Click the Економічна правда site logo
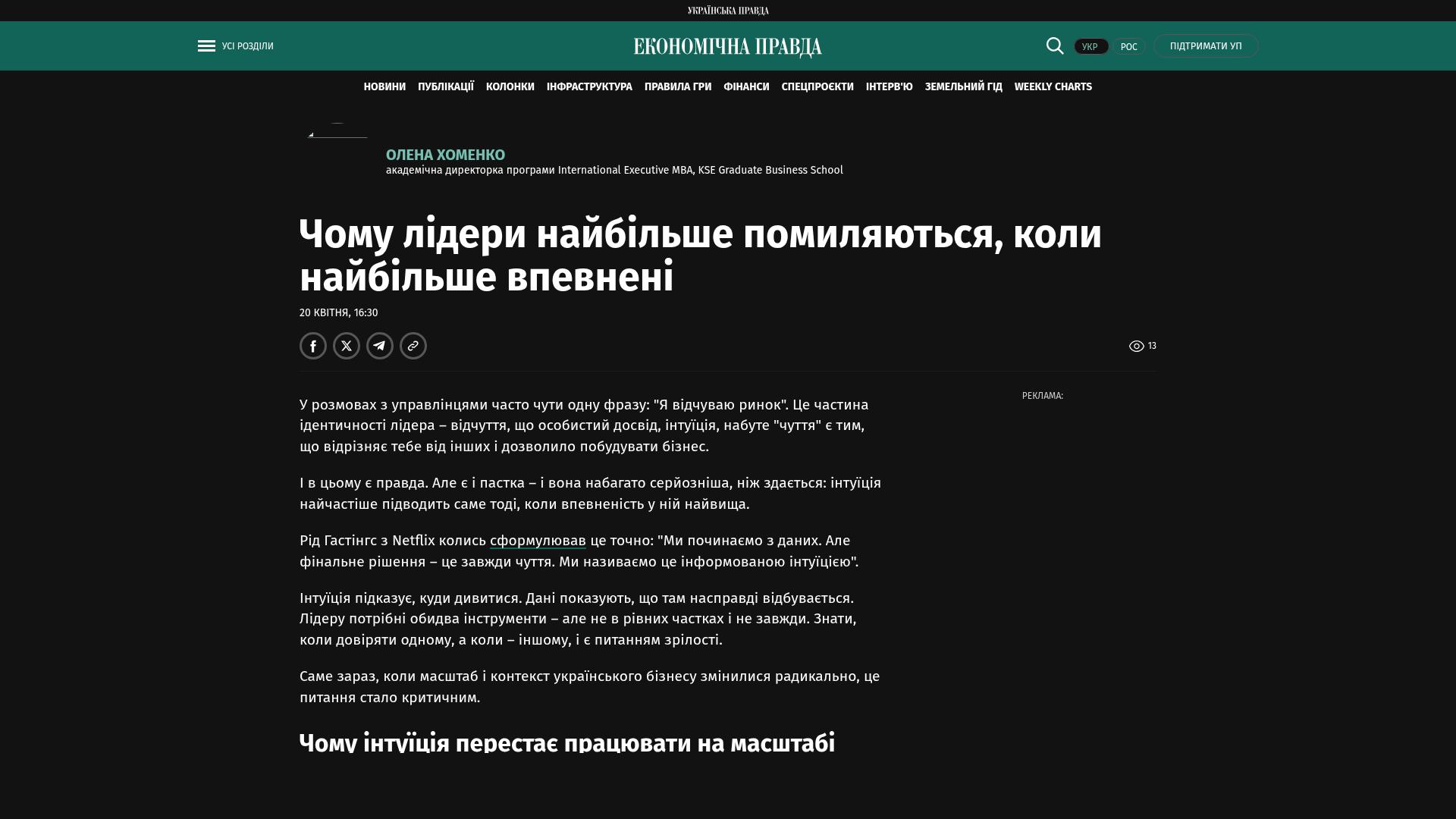 pos(728,47)
